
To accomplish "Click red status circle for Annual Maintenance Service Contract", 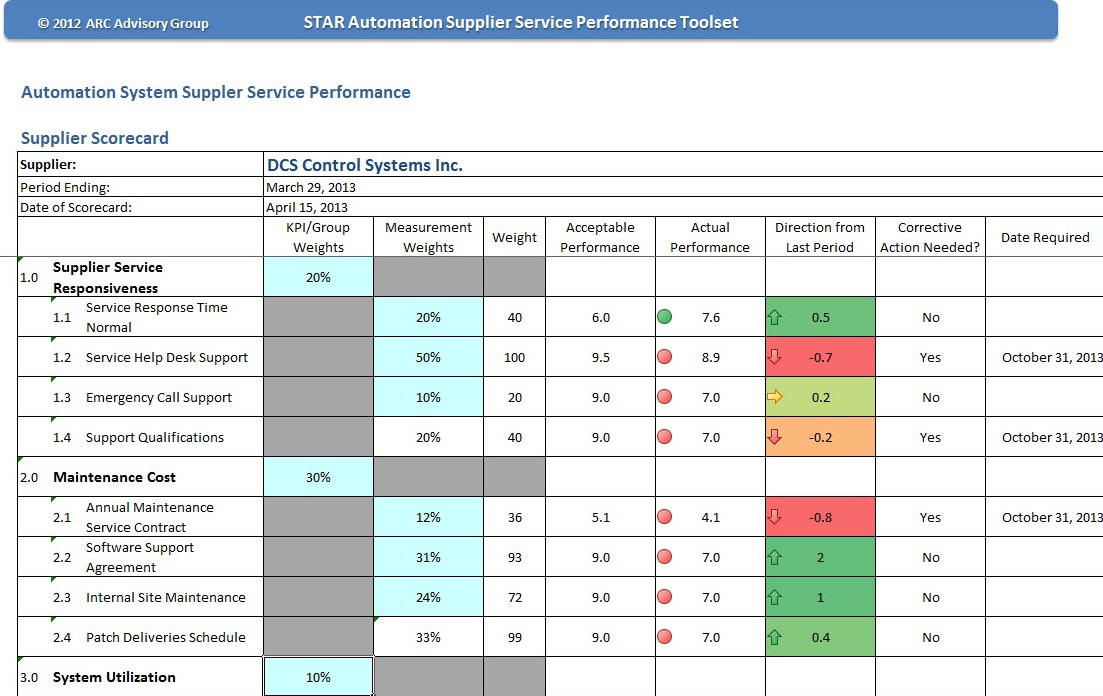I will (x=665, y=517).
